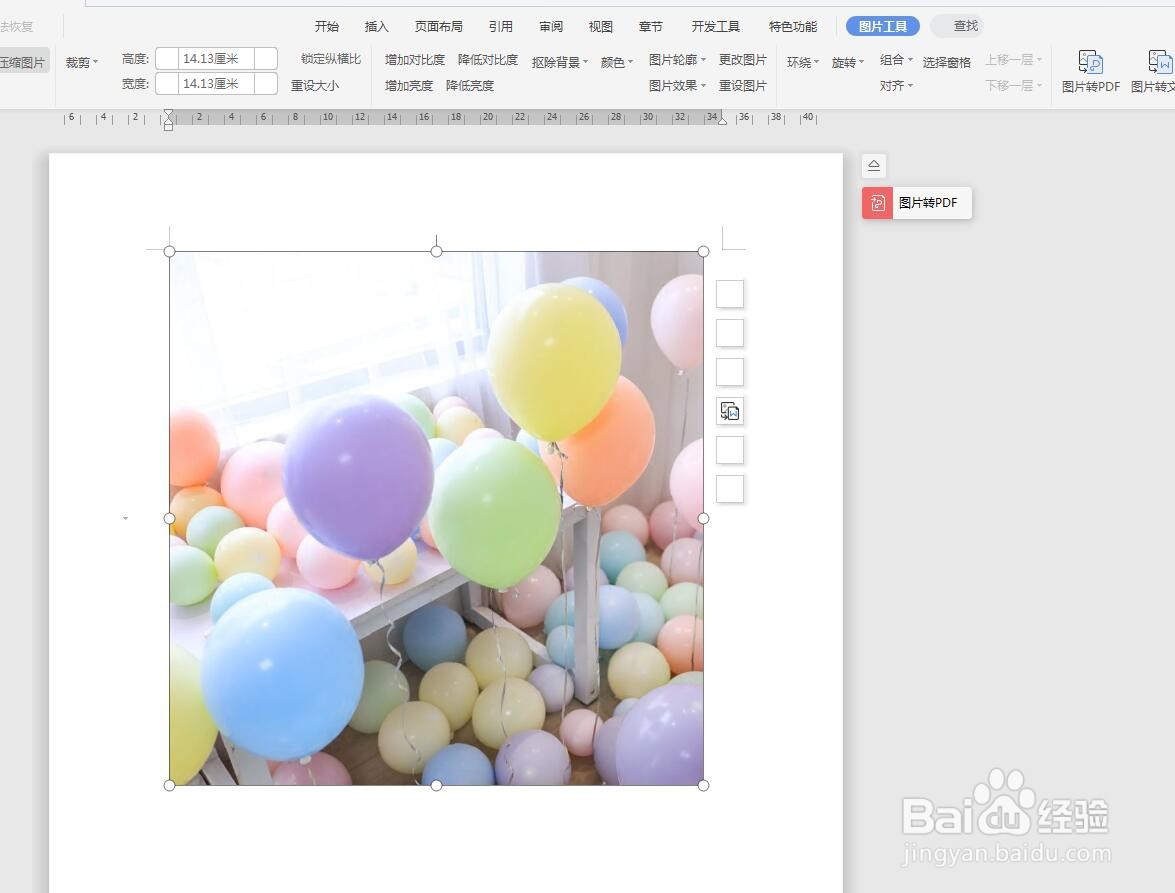Select the balloons picture in the document

[436, 518]
